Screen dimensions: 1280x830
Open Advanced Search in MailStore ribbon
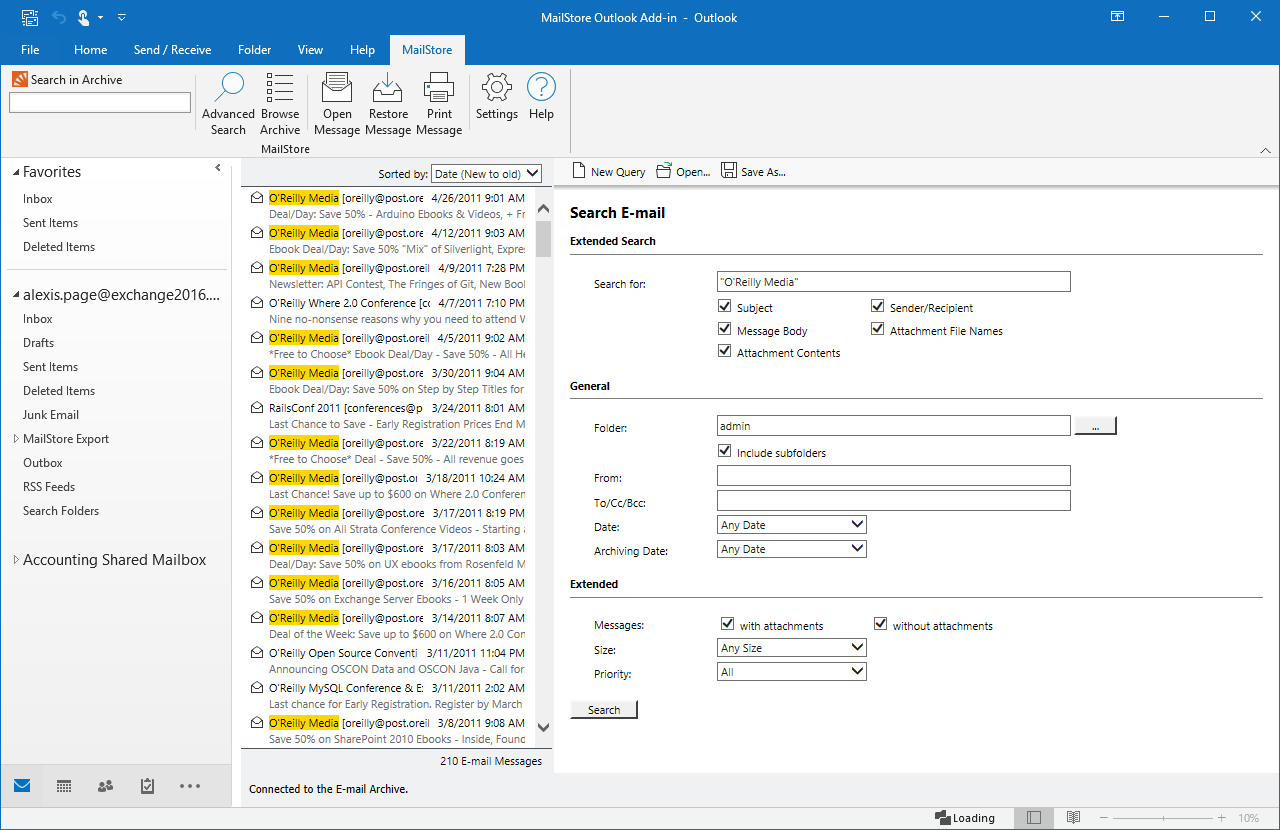(229, 104)
